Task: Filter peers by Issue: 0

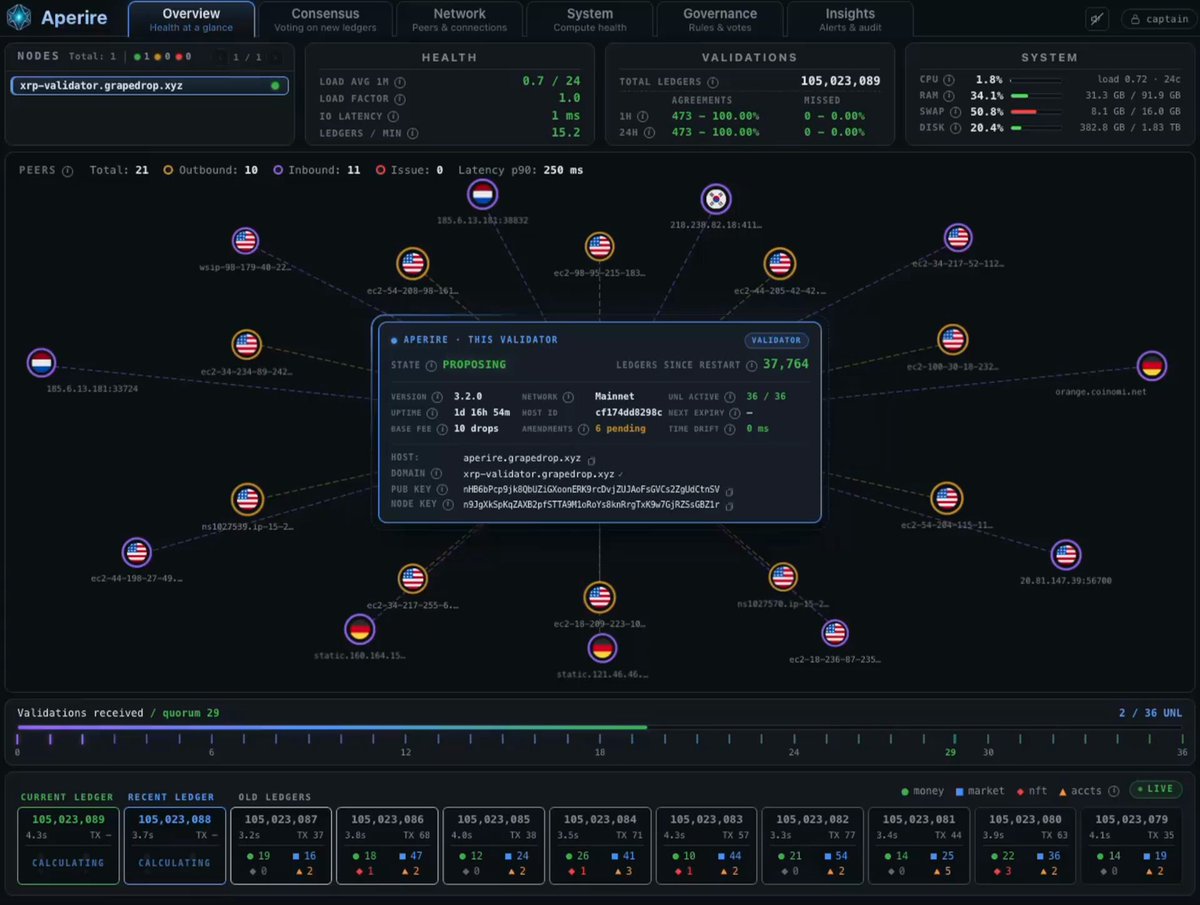Action: (409, 171)
